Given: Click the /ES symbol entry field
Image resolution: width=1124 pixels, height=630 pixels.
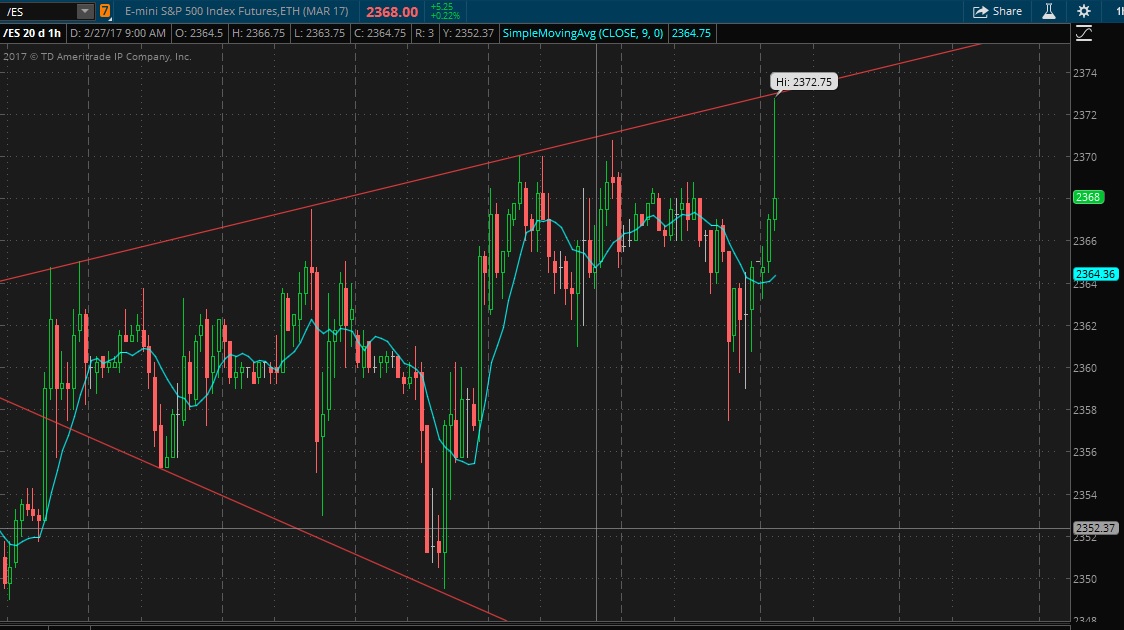Looking at the screenshot, I should coord(38,11).
